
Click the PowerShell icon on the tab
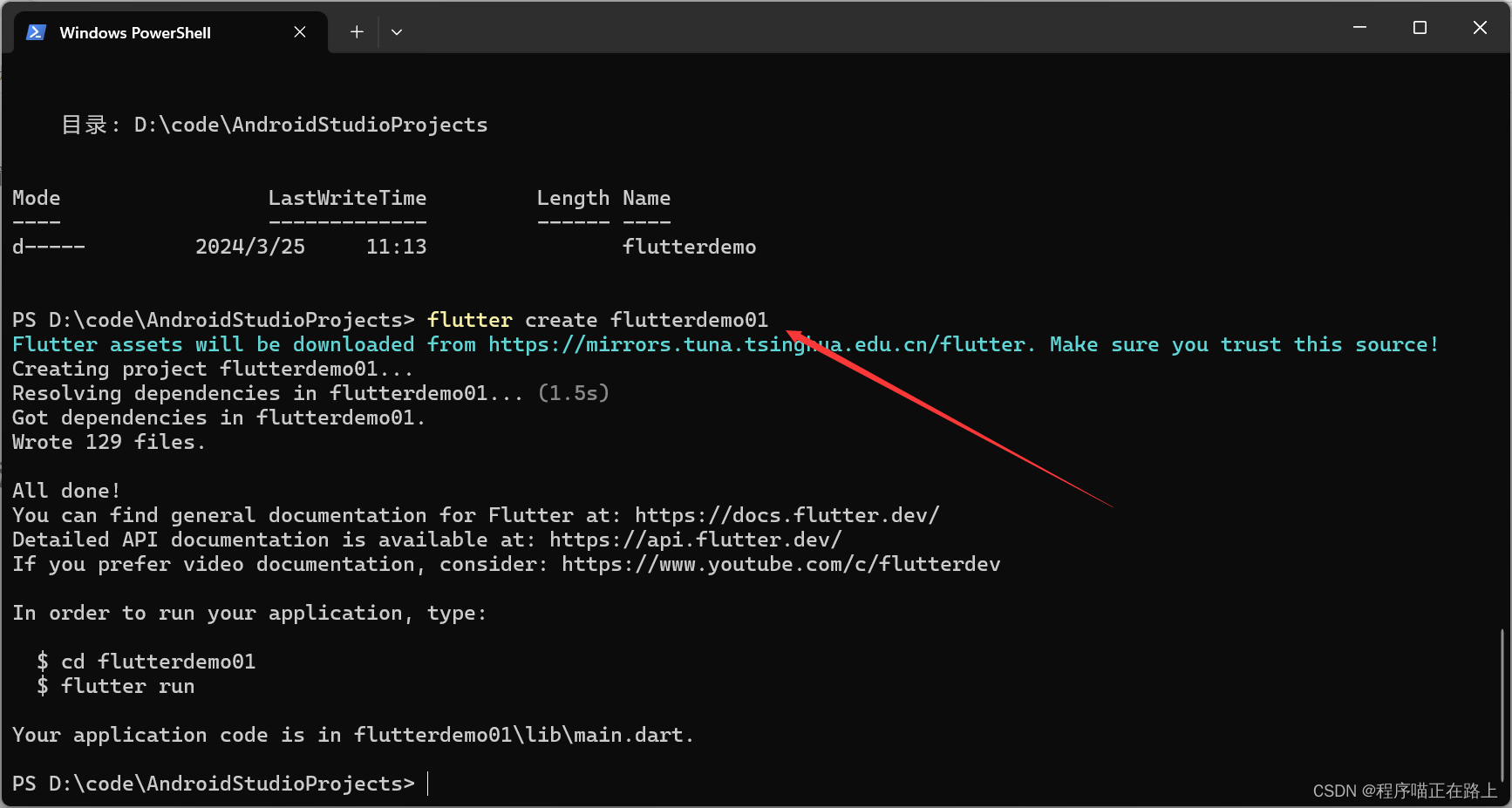[x=36, y=32]
